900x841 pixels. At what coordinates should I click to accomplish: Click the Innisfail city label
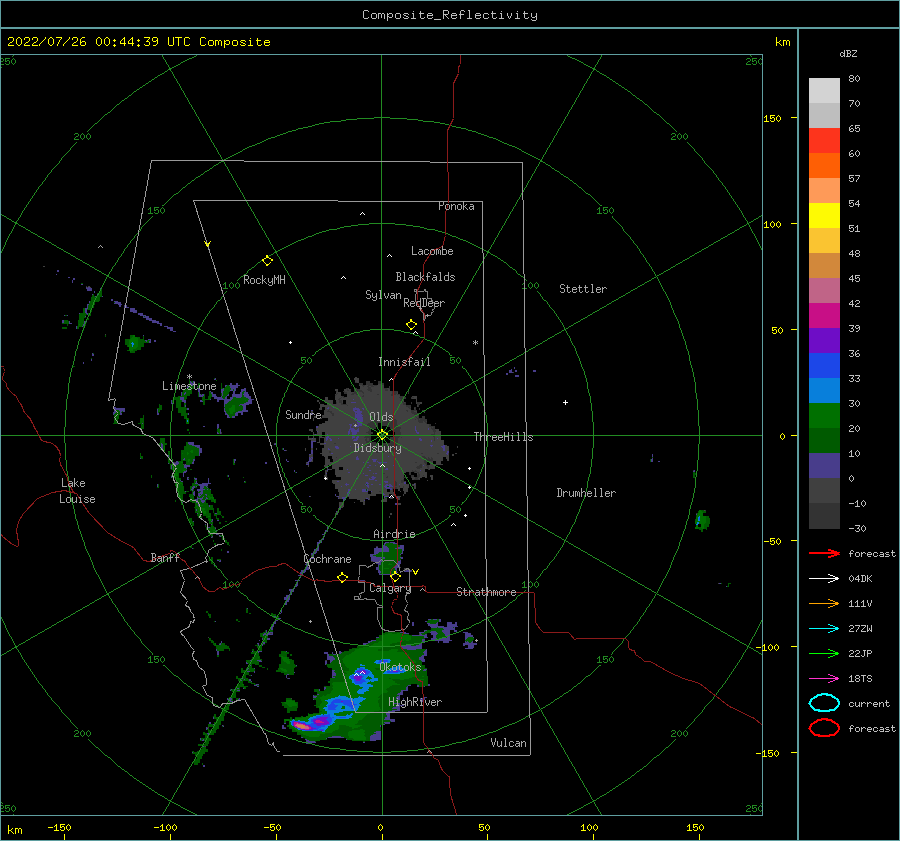click(x=404, y=362)
